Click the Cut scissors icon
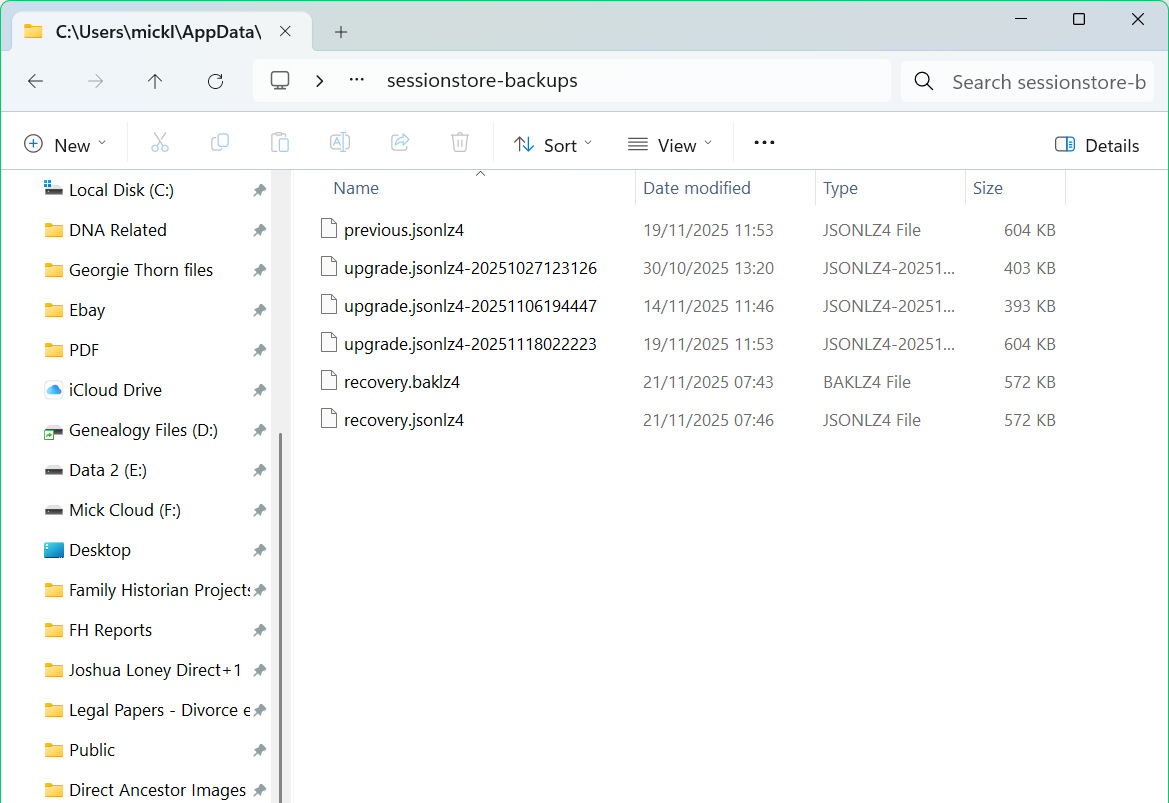 pos(160,143)
